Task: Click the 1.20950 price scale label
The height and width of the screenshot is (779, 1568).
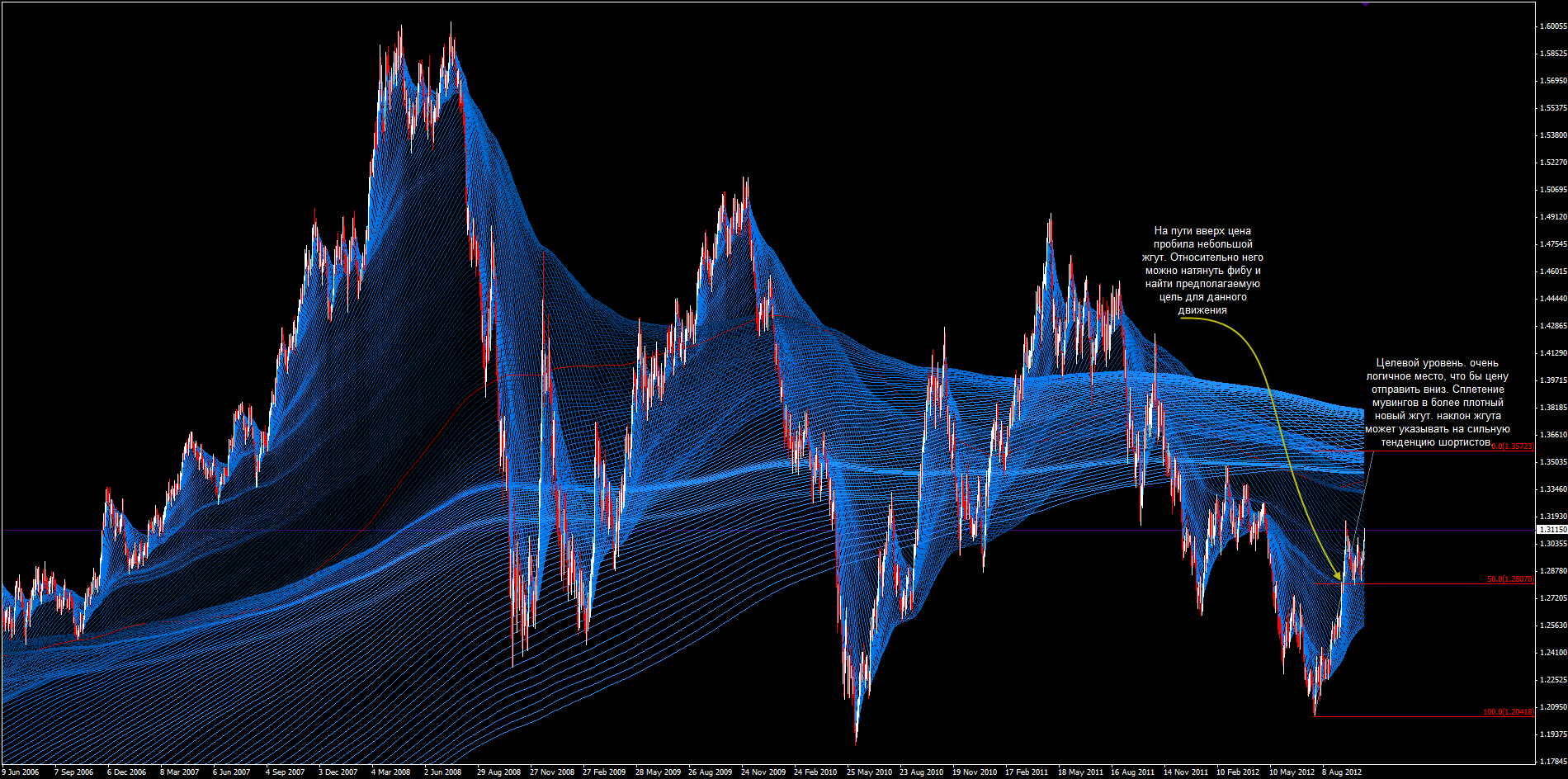Action: tap(1553, 707)
